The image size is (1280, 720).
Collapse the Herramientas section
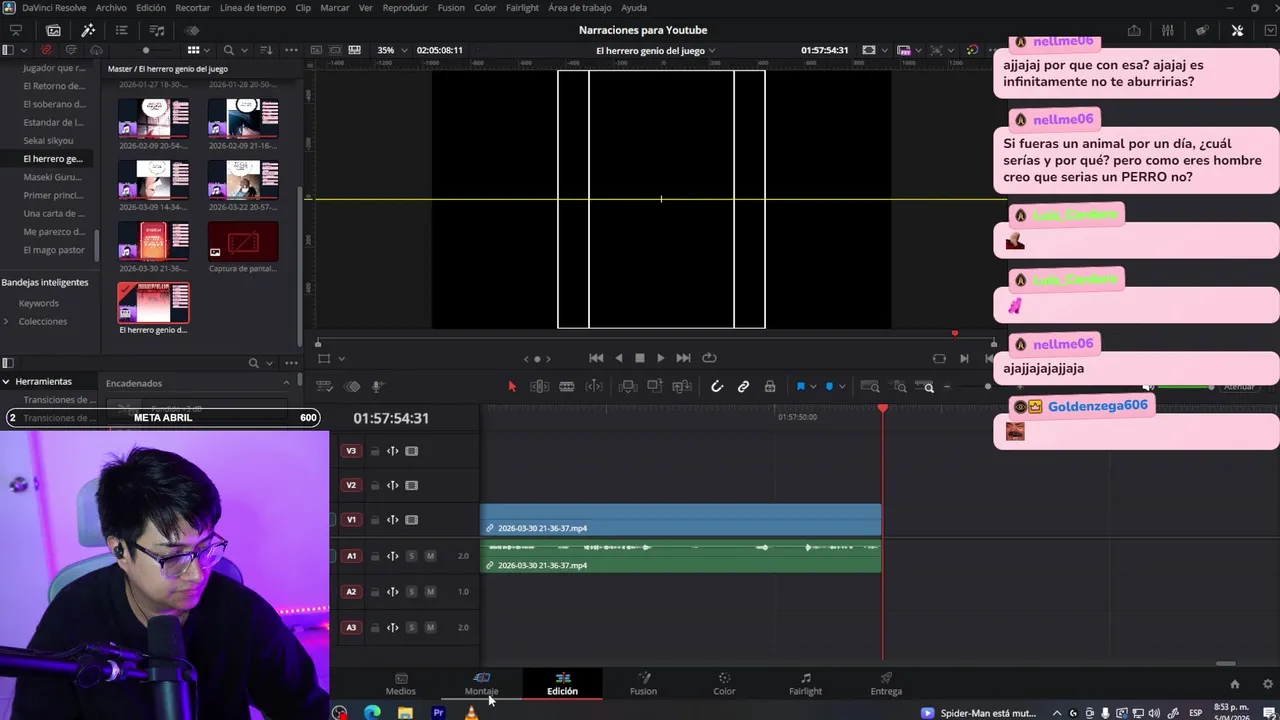tap(6, 381)
